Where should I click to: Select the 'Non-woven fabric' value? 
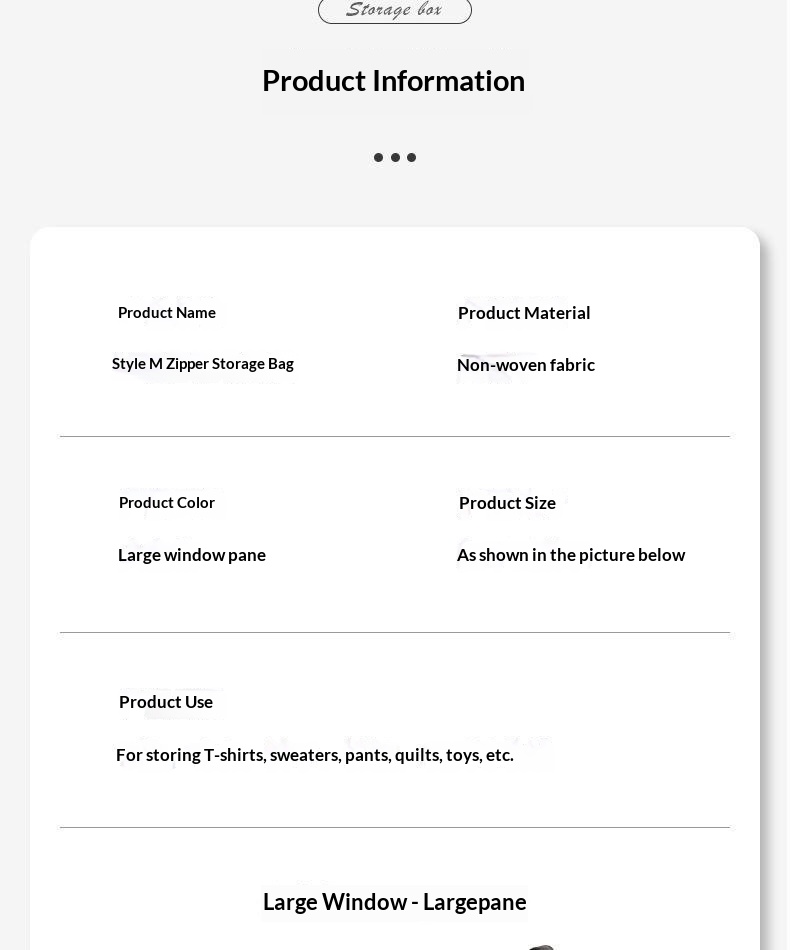click(x=526, y=365)
